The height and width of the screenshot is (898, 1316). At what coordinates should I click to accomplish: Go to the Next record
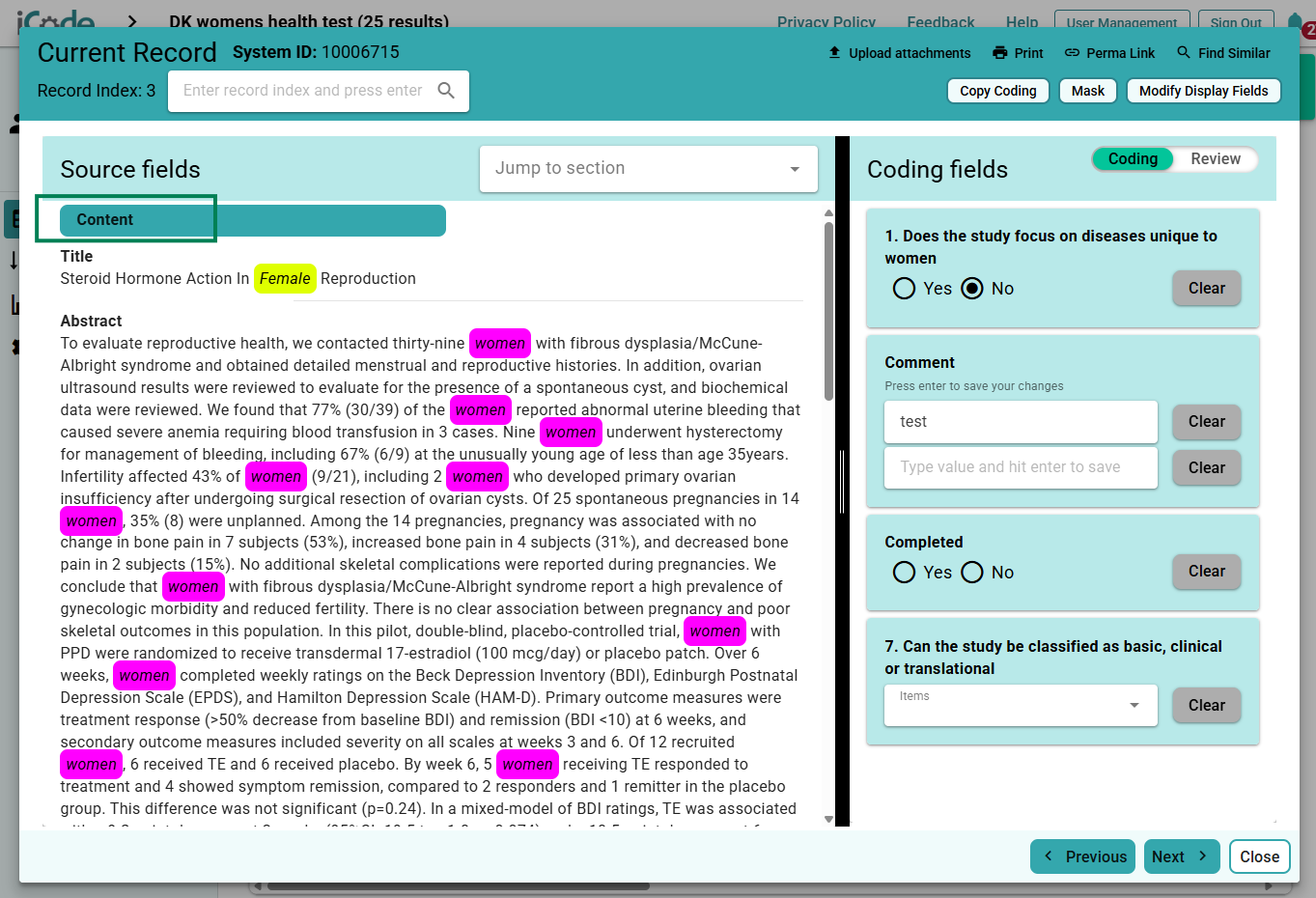click(1182, 856)
